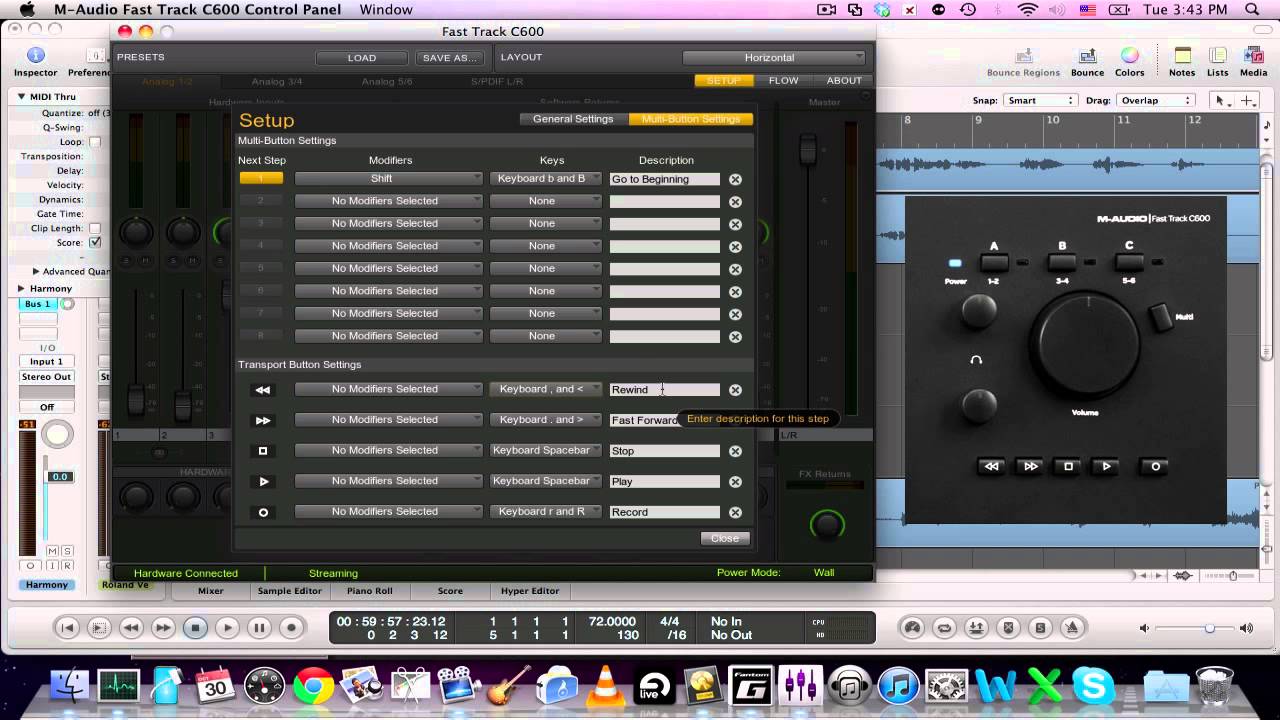Screen dimensions: 1280x720
Task: Open the Inspector in Logic toolbar
Action: (x=35, y=62)
